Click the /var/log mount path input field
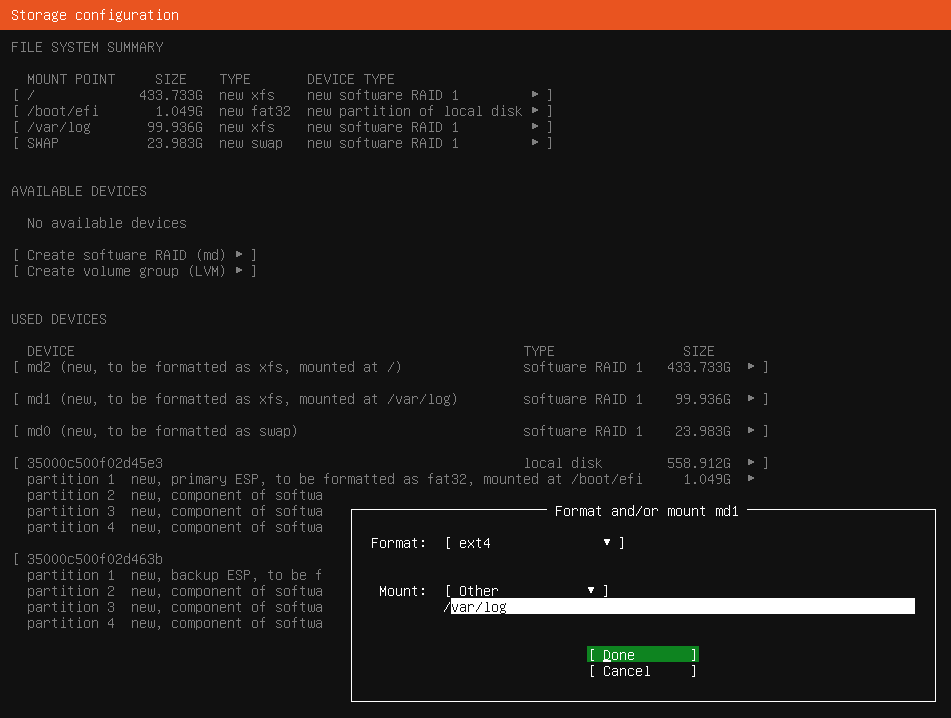The height and width of the screenshot is (718, 951). [x=680, y=607]
